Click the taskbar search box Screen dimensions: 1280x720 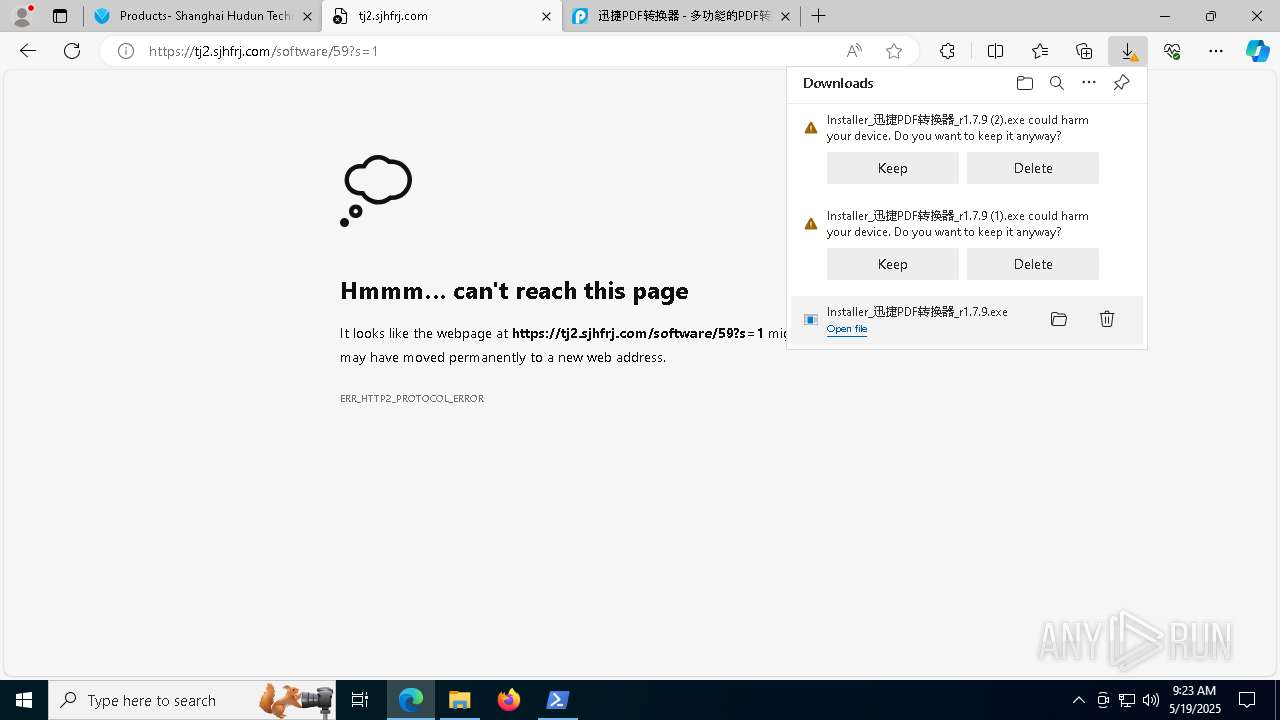[192, 700]
